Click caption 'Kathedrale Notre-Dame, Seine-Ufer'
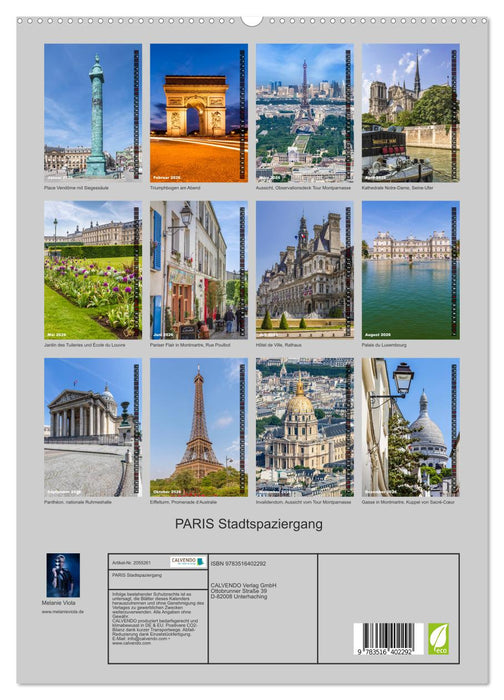The width and height of the screenshot is (504, 700). (397, 188)
